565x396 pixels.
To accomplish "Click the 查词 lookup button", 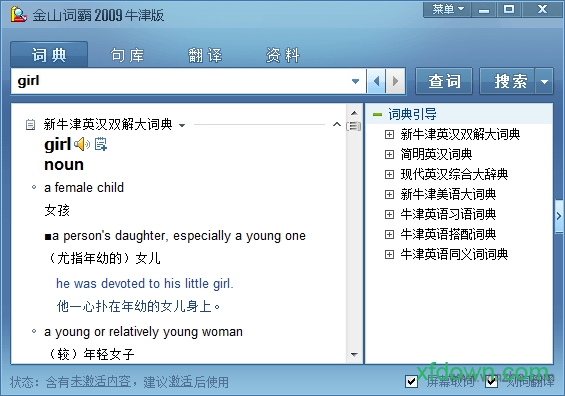I will click(x=444, y=81).
